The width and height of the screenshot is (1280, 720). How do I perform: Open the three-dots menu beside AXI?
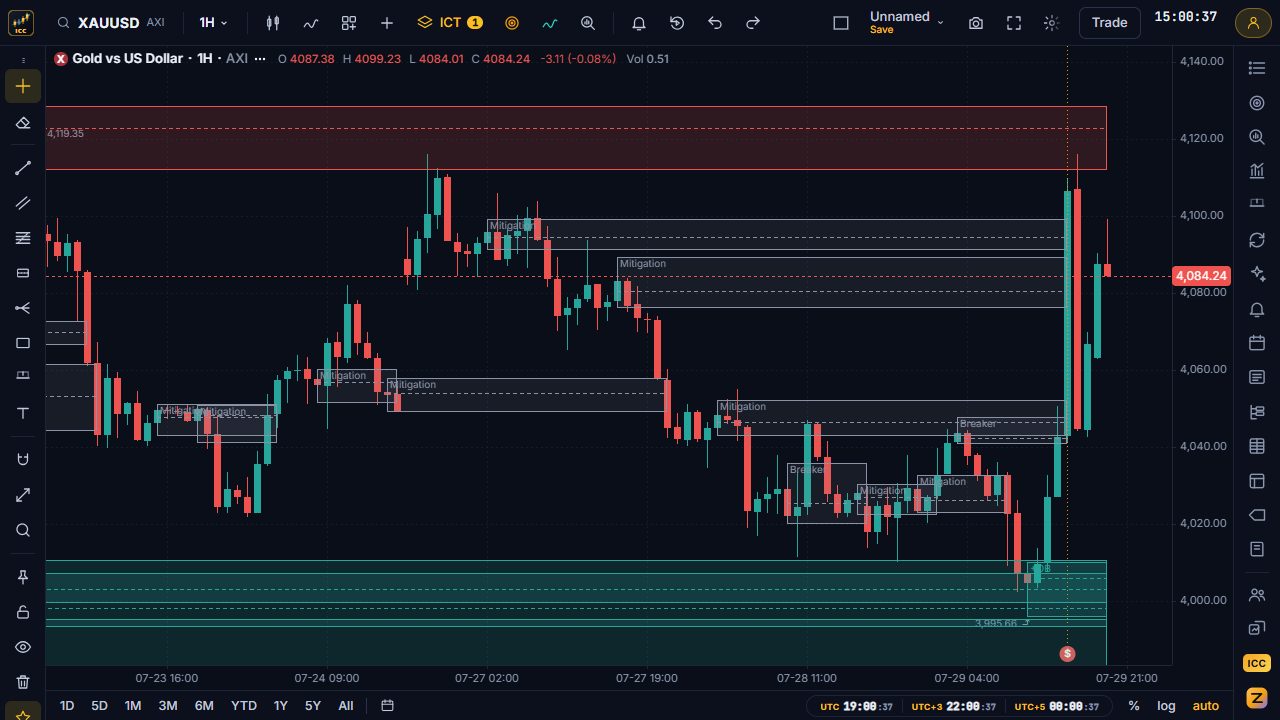[x=260, y=59]
